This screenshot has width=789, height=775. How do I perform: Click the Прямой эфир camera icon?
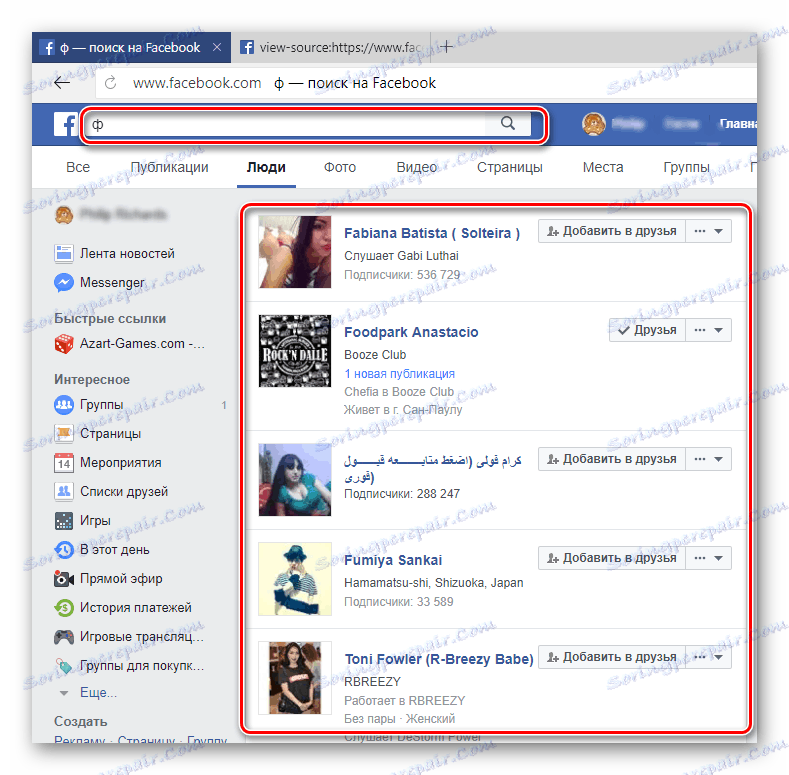(64, 579)
